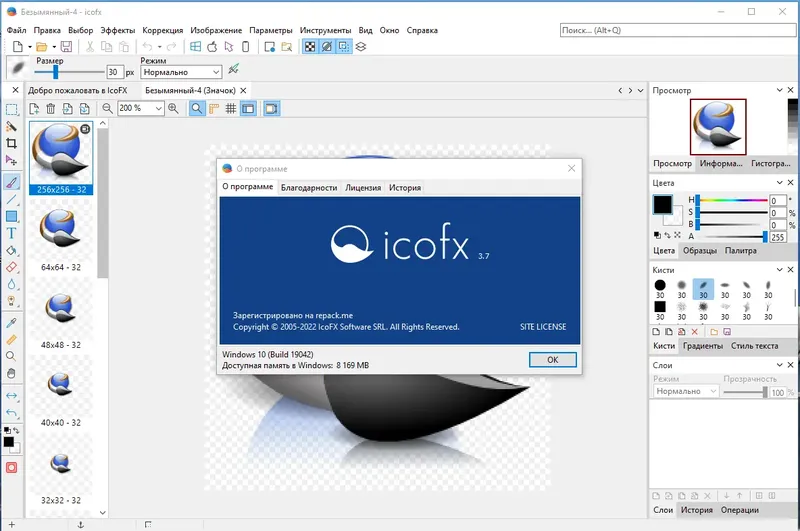Open the Эффекты menu

click(118, 31)
